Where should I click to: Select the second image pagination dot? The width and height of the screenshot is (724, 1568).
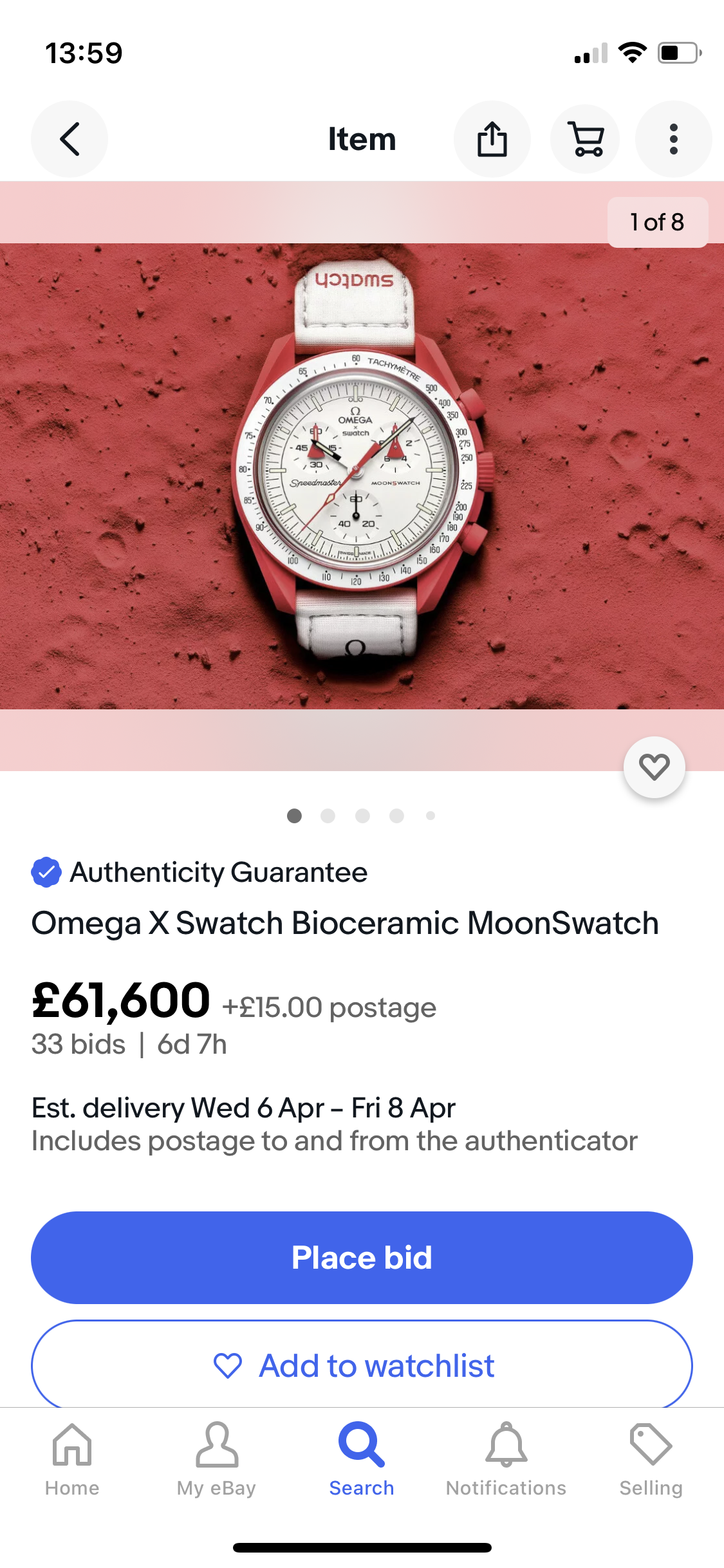tap(328, 816)
